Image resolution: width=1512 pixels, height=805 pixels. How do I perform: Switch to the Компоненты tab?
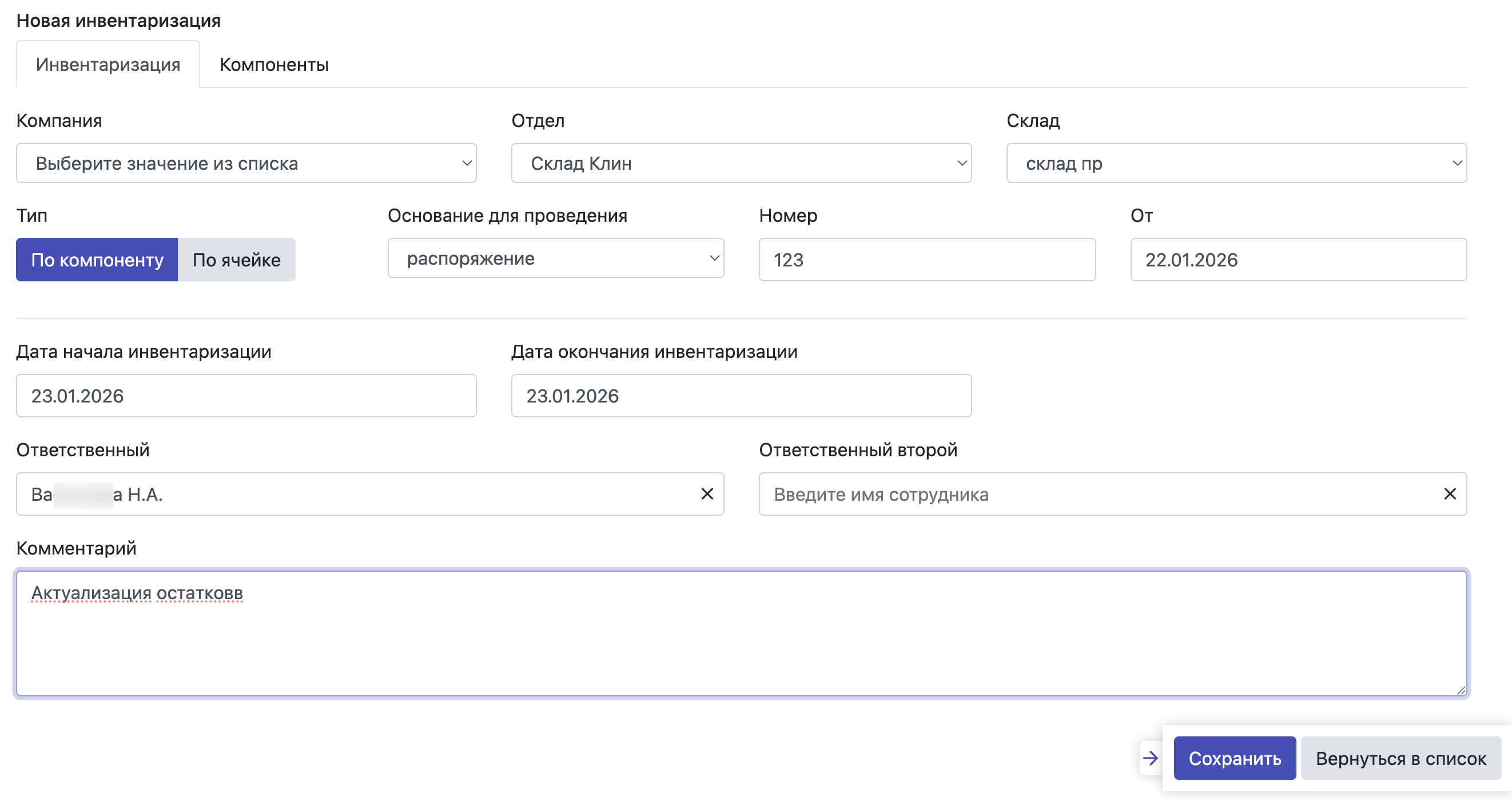pos(273,65)
